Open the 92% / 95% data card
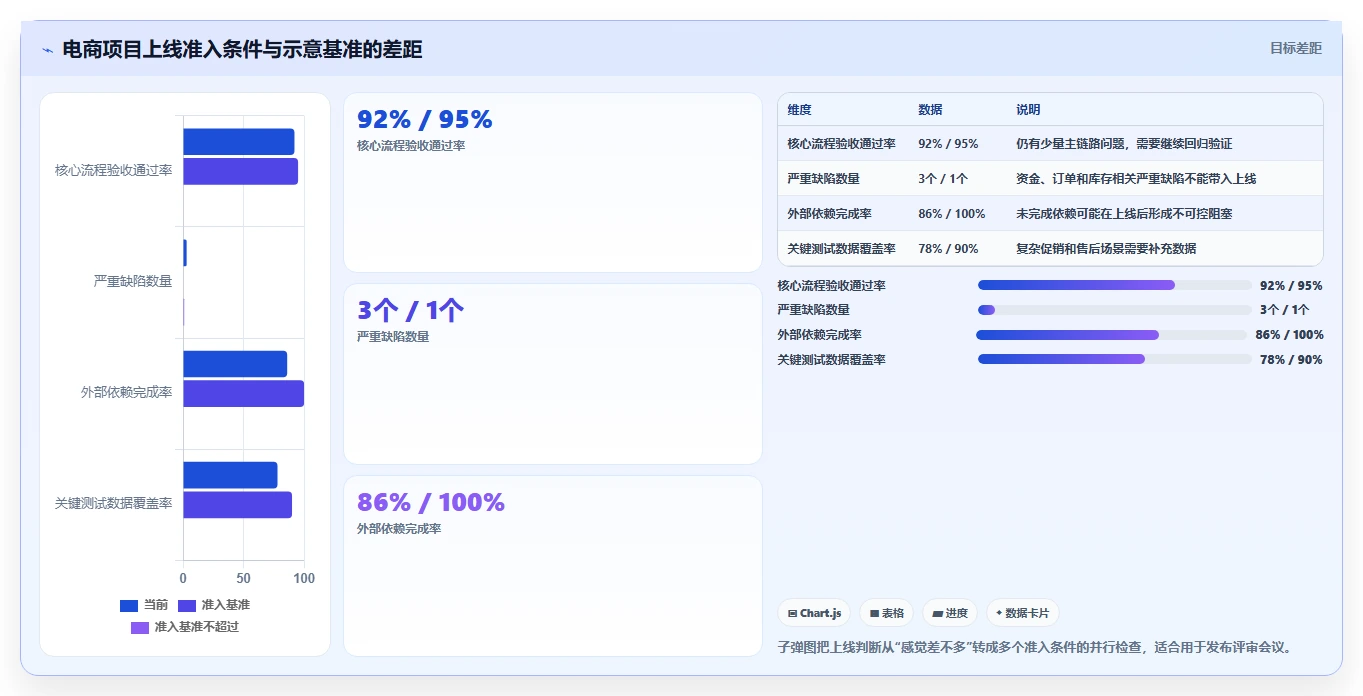Image resolution: width=1363 pixels, height=696 pixels. [553, 182]
